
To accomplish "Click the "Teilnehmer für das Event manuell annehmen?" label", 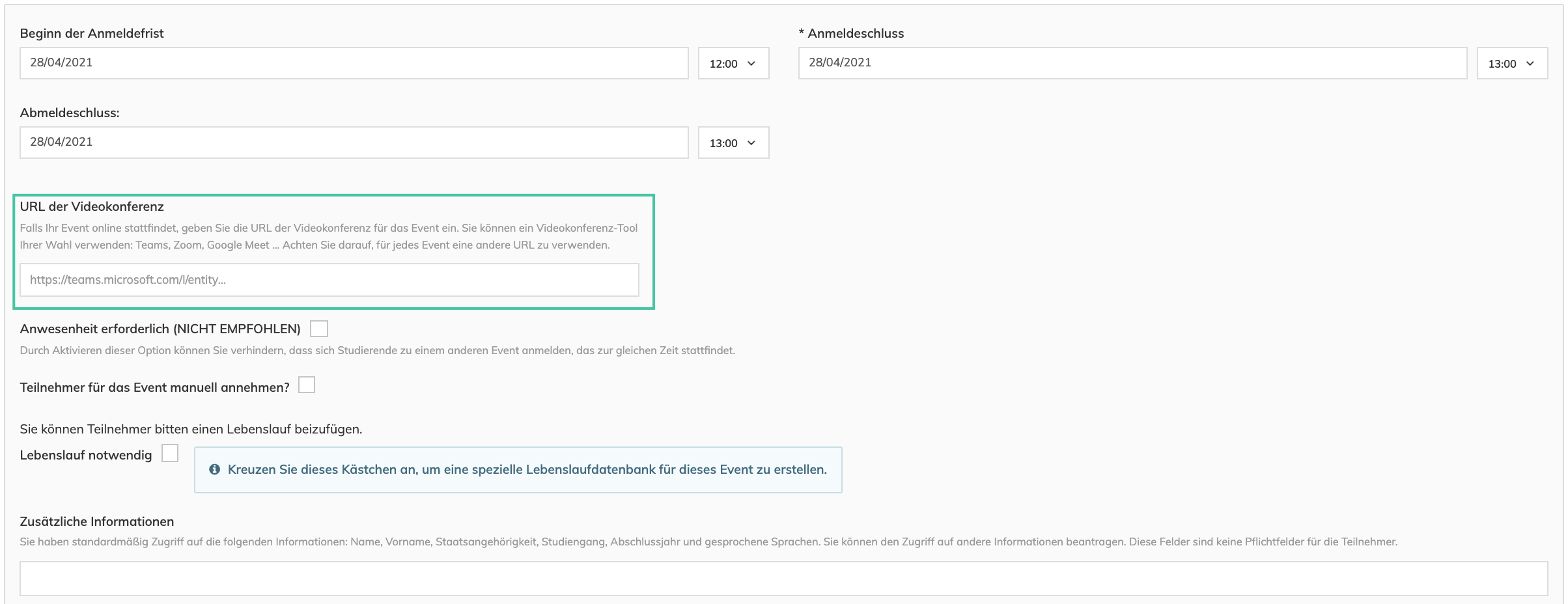I will [154, 387].
